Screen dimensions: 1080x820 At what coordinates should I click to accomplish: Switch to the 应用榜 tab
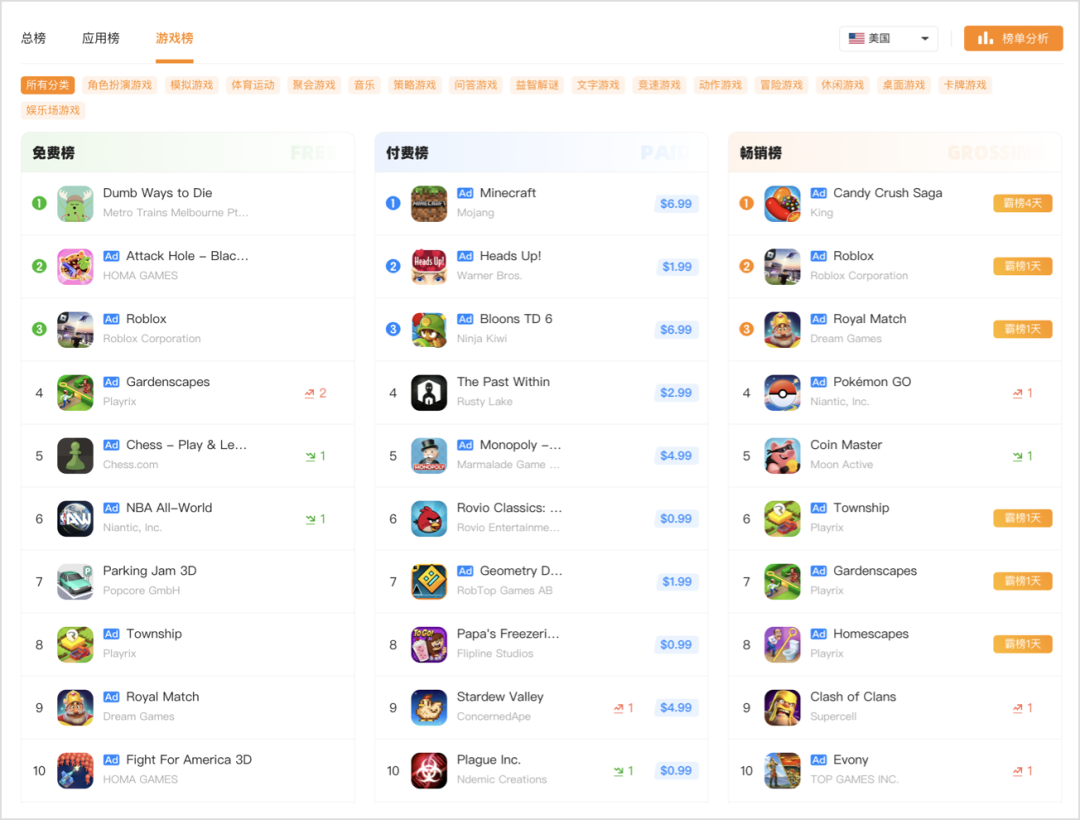click(101, 39)
